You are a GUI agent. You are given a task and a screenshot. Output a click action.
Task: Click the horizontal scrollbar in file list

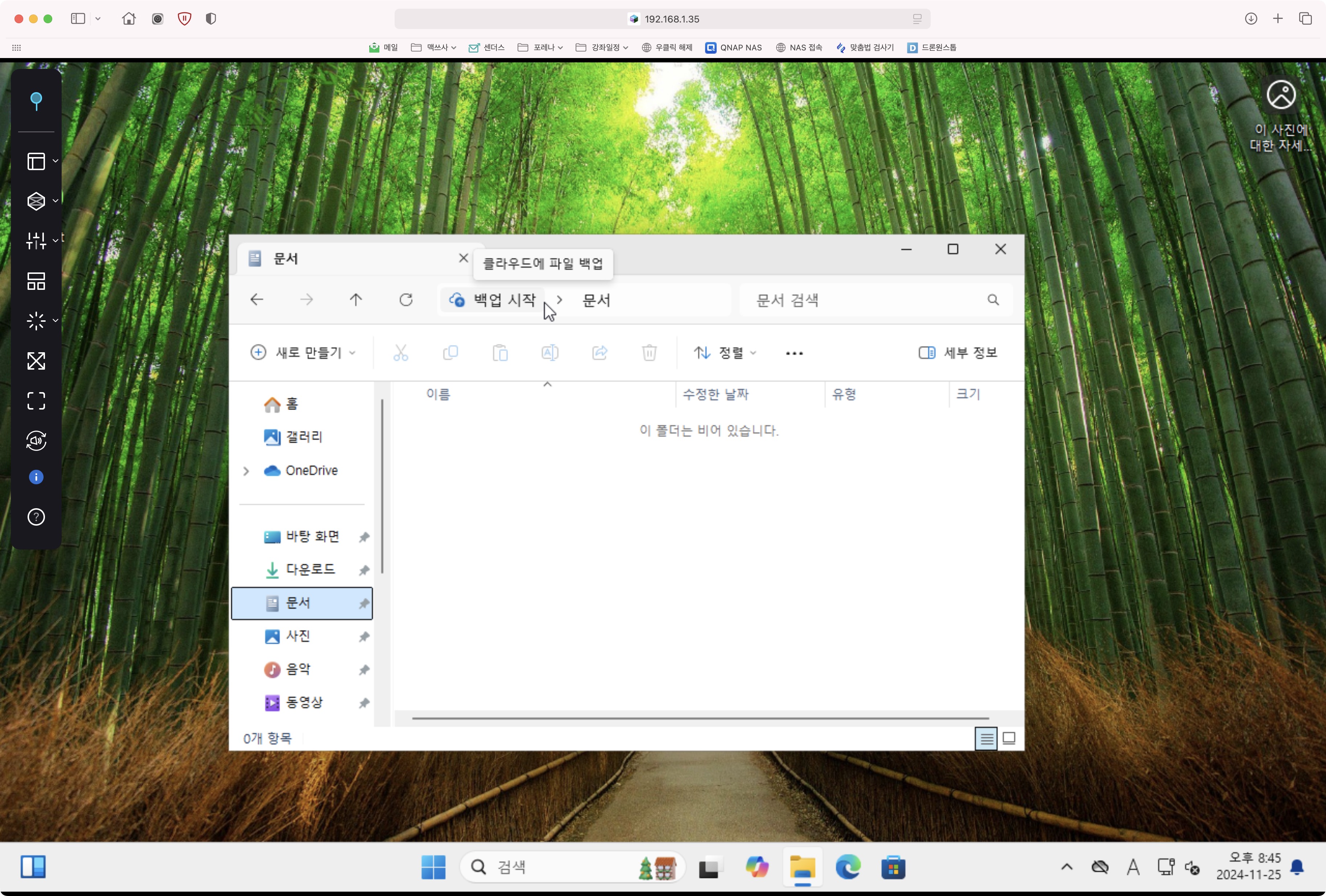700,719
